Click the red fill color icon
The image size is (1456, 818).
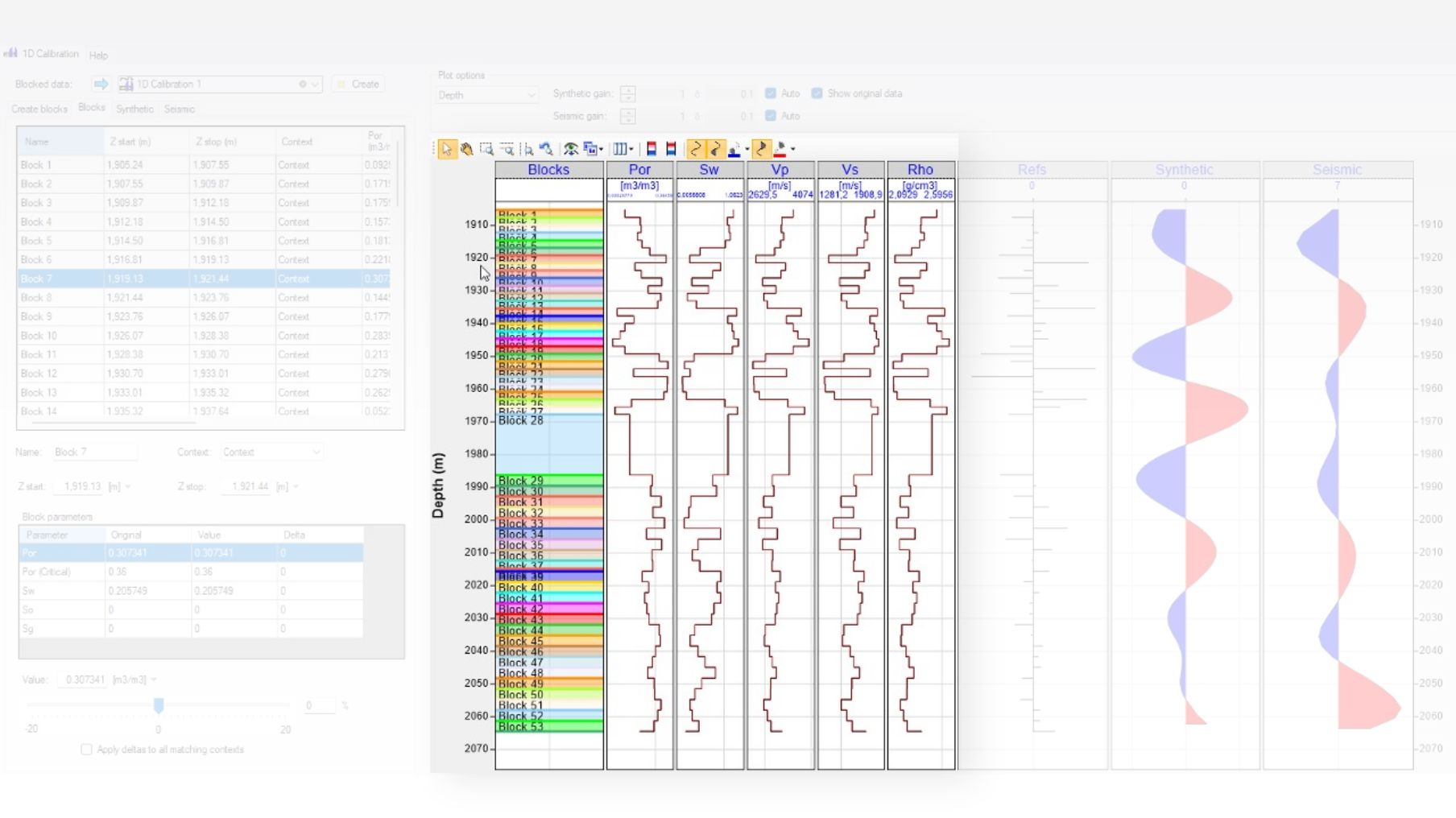coord(780,149)
